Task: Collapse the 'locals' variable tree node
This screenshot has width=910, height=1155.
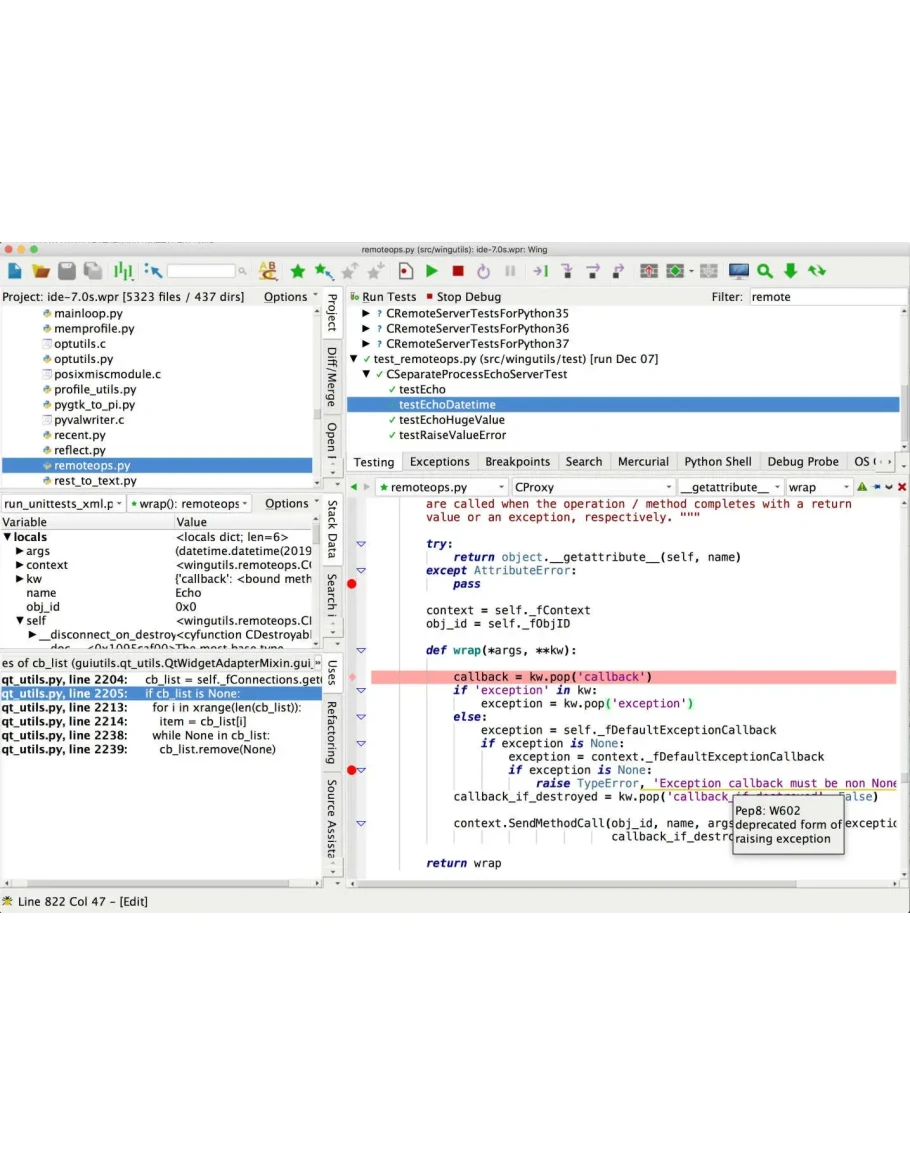Action: coord(7,537)
